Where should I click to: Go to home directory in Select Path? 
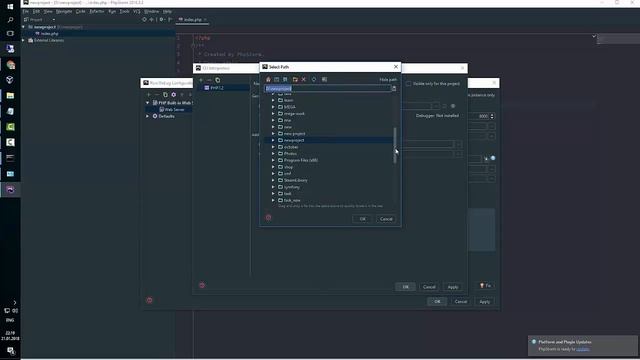click(x=268, y=80)
